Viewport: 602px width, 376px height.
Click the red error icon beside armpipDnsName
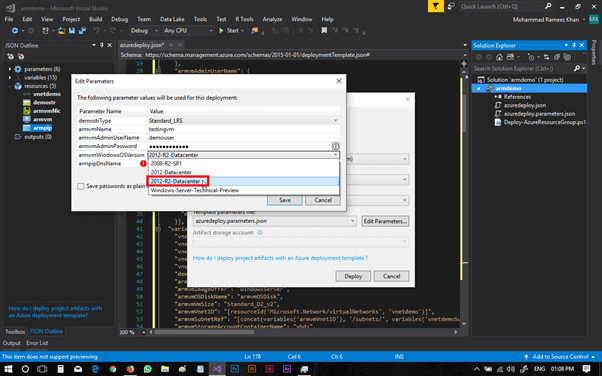(x=143, y=164)
